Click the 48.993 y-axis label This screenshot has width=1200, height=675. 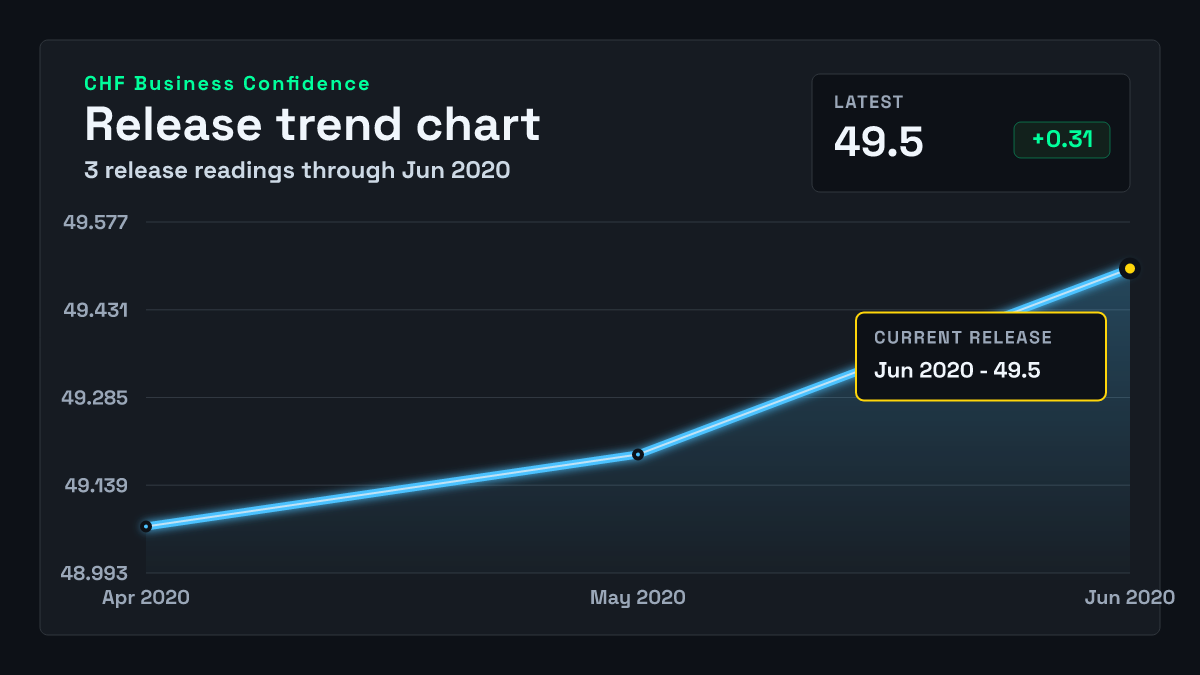(95, 573)
